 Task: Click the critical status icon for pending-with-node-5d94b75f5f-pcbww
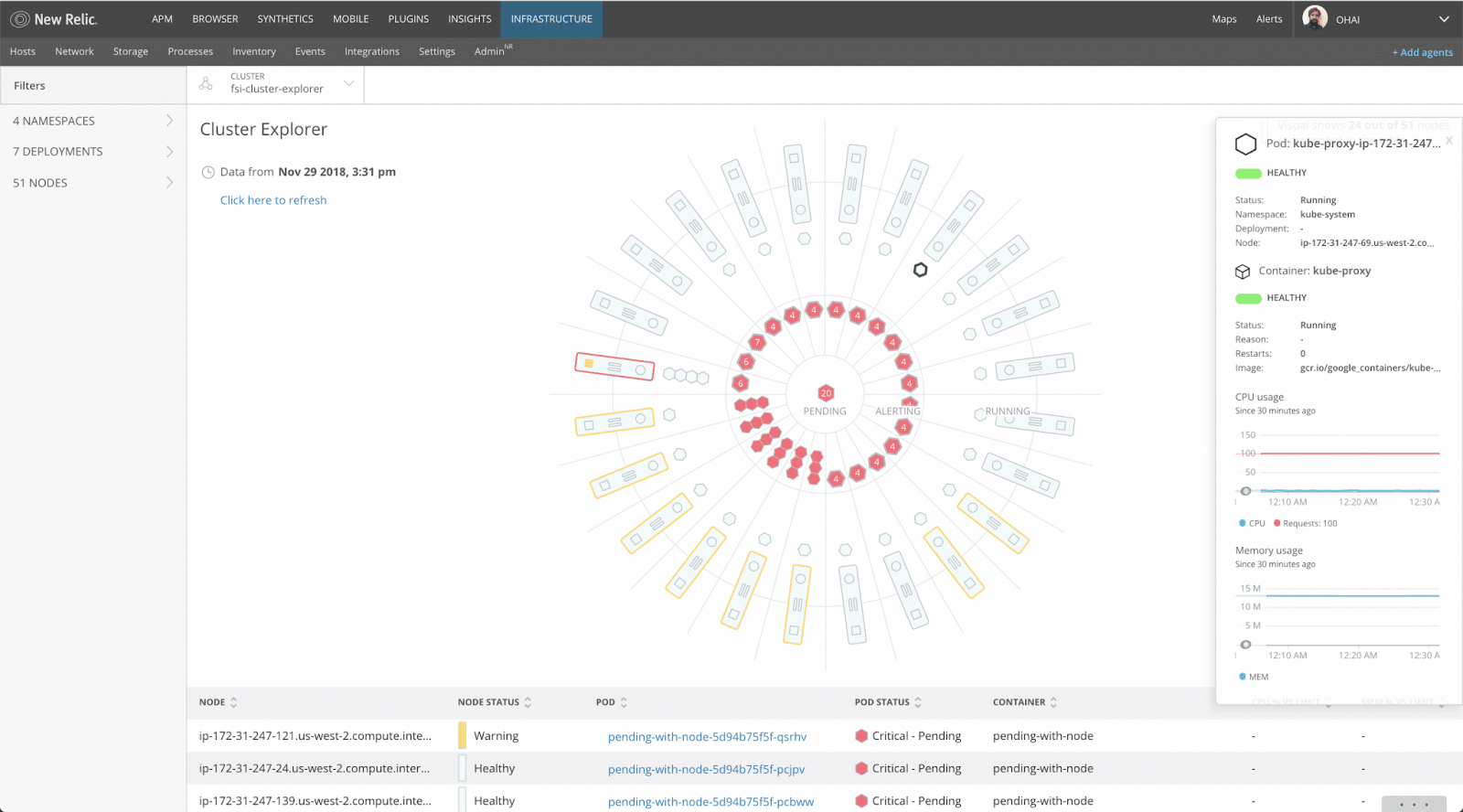click(x=861, y=800)
